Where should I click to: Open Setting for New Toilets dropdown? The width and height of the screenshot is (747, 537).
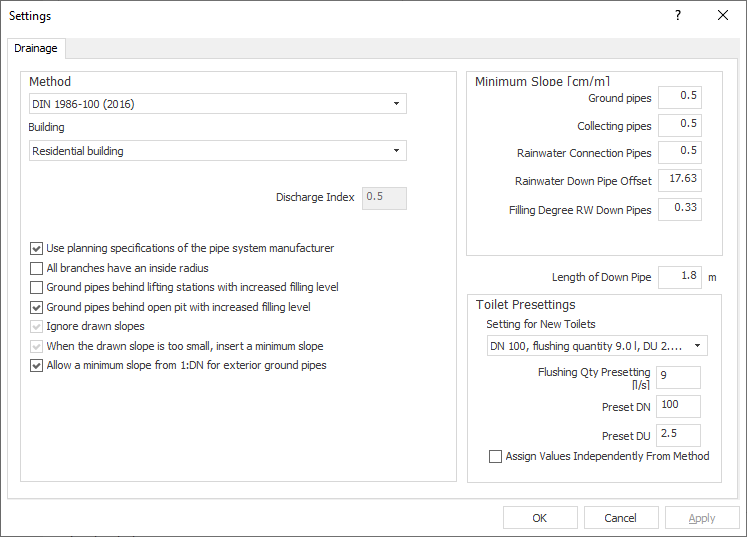pos(597,346)
